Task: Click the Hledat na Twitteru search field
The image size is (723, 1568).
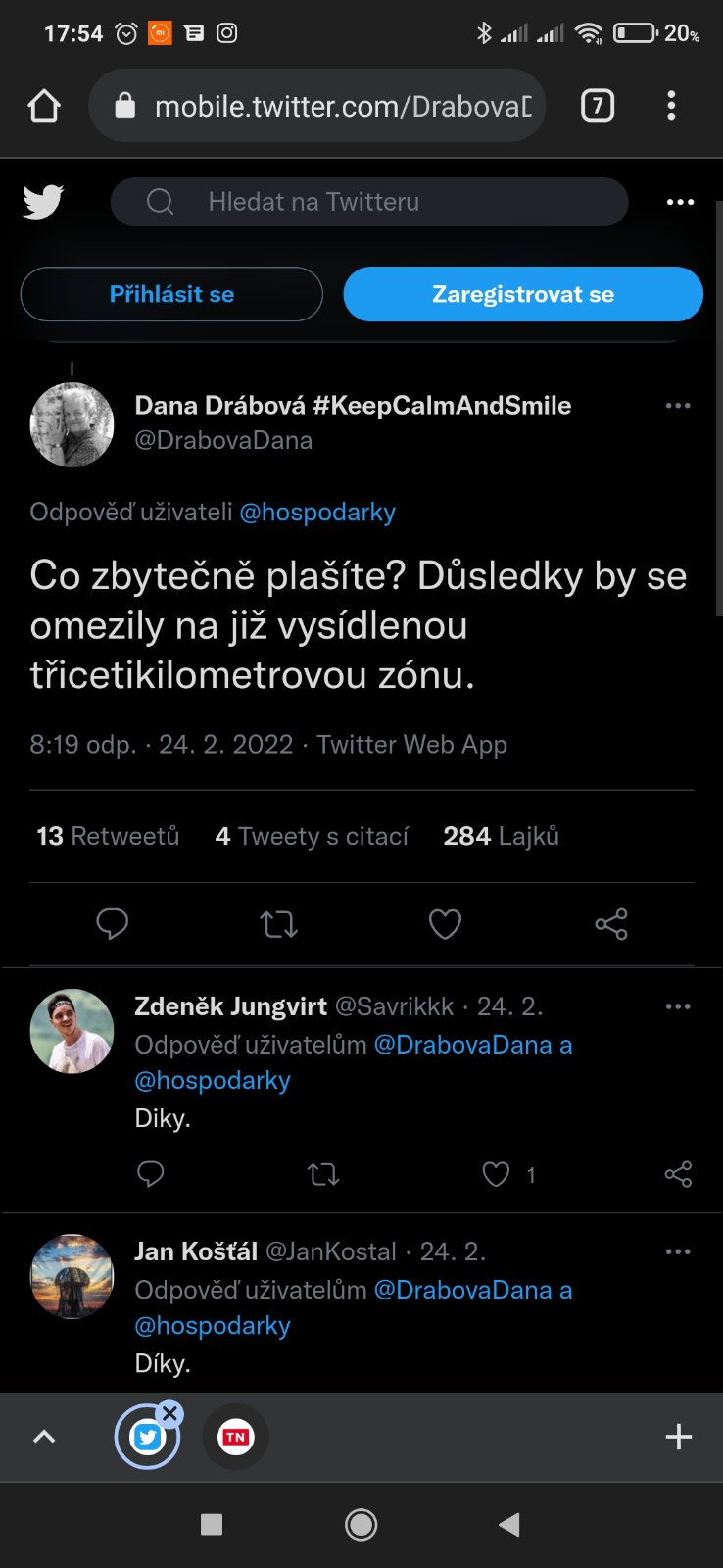Action: [x=369, y=202]
